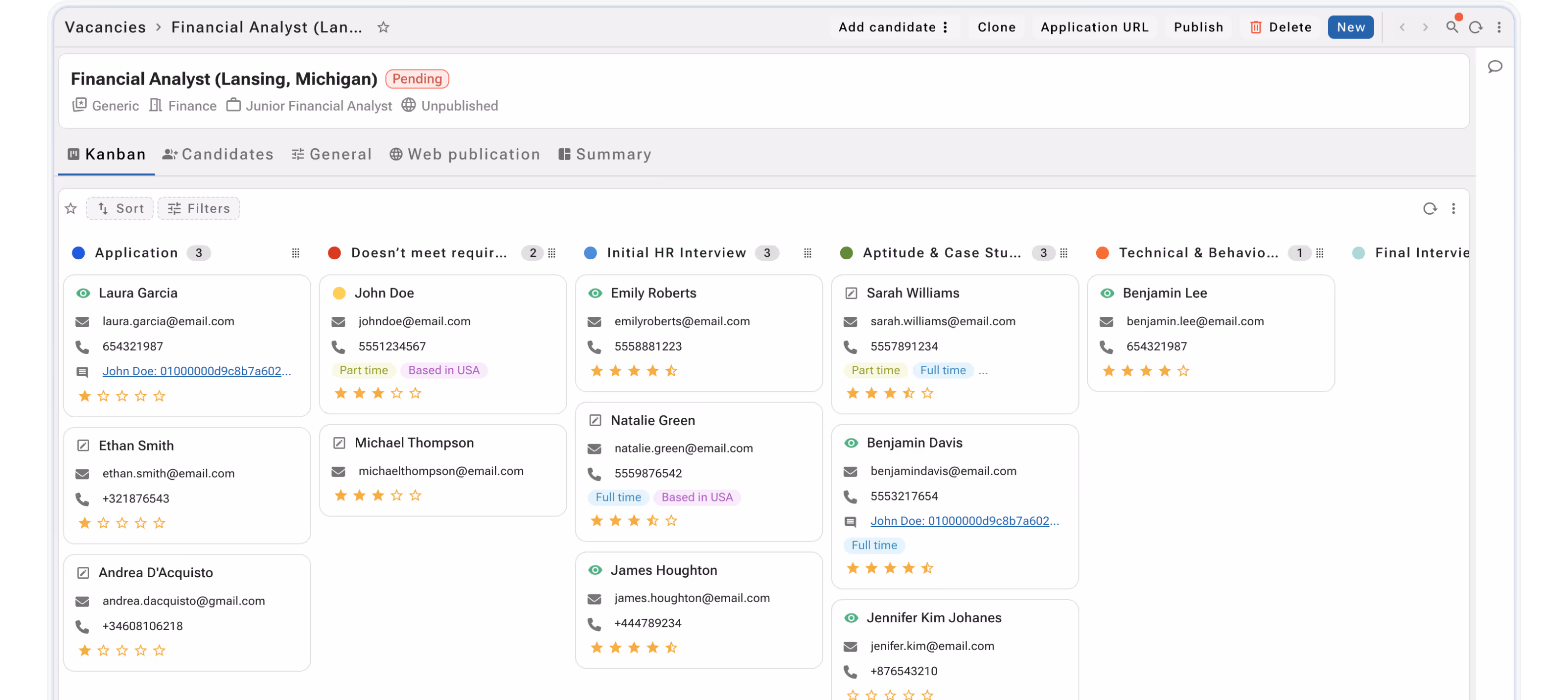Open the Web publication tab

click(465, 154)
